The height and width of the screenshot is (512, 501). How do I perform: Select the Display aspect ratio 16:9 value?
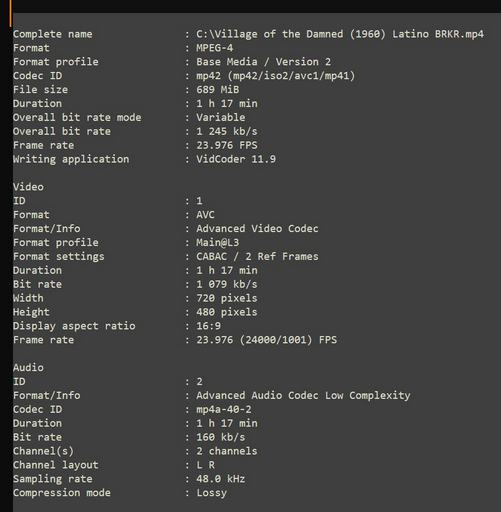tap(208, 326)
